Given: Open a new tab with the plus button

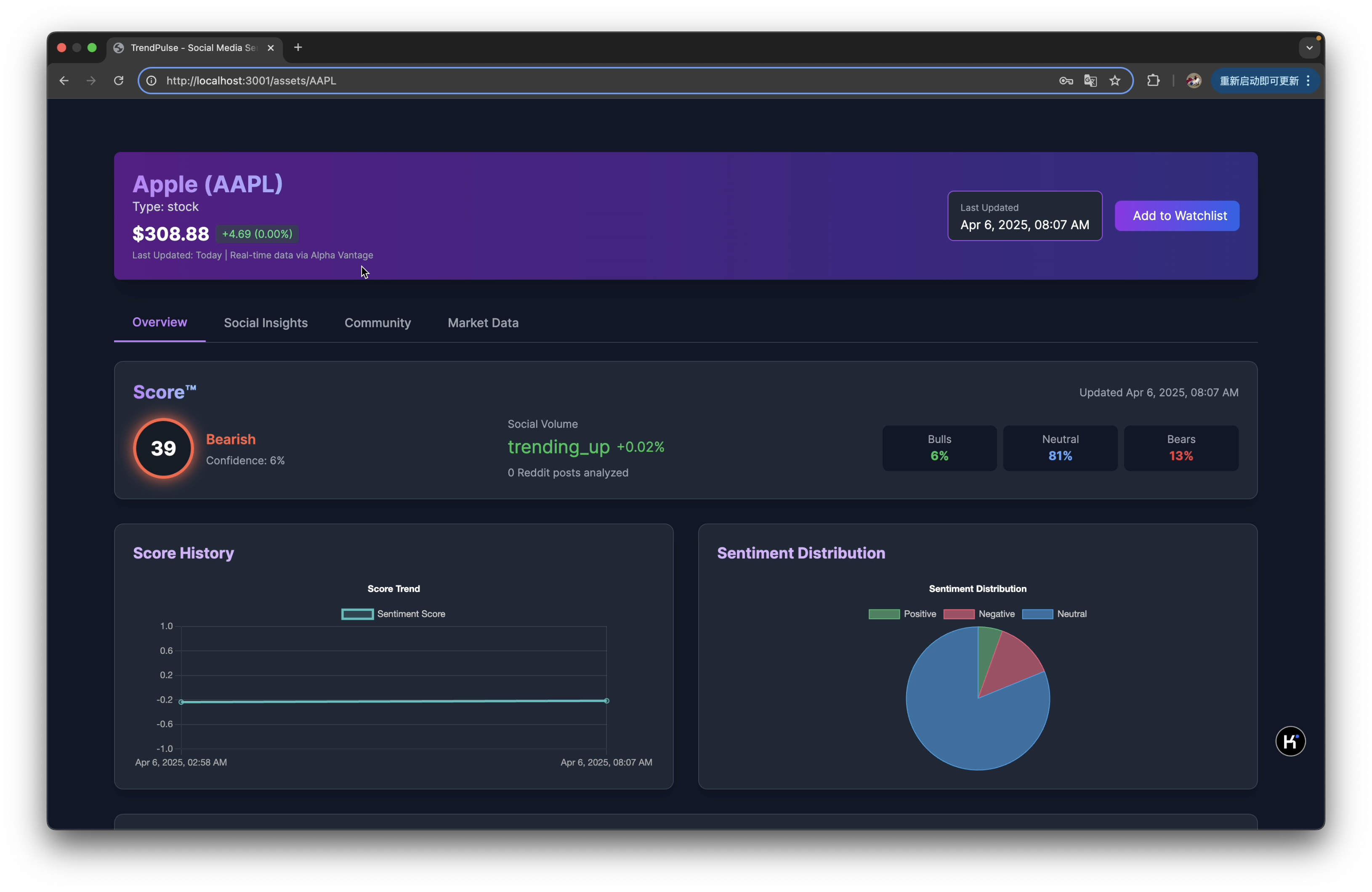Looking at the screenshot, I should [298, 47].
